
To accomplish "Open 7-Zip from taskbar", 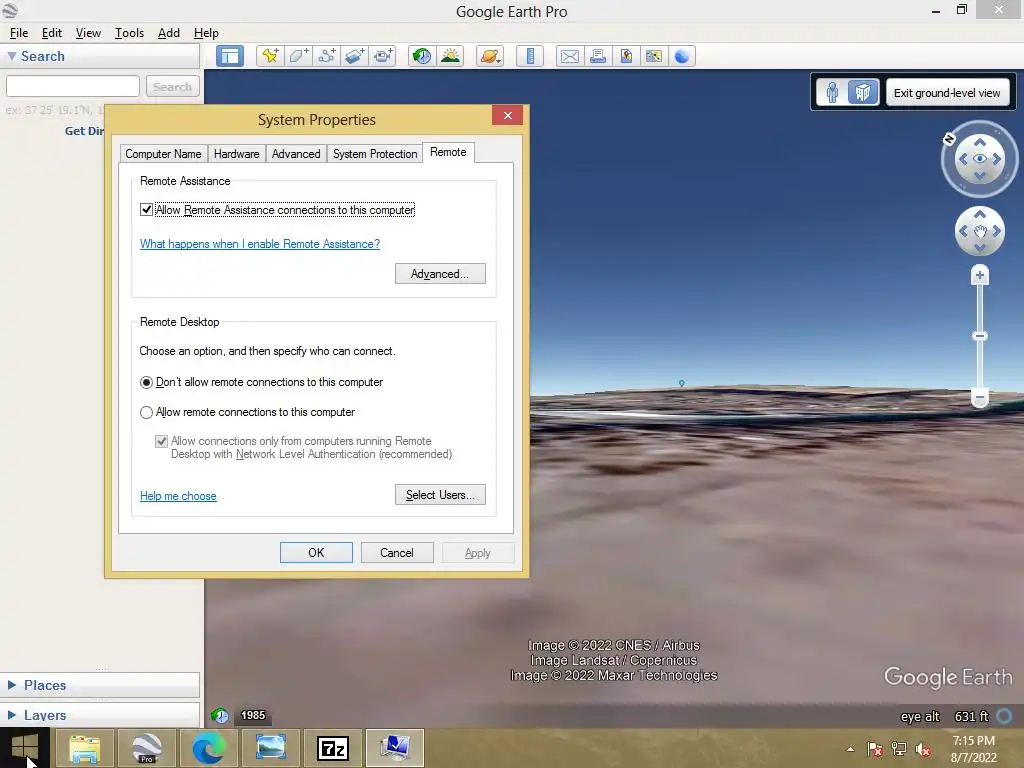I will coord(332,748).
